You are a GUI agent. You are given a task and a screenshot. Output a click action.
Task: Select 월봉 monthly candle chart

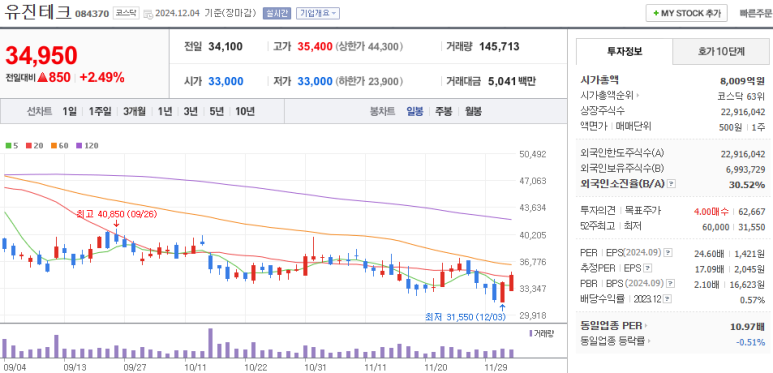pyautogui.click(x=473, y=111)
